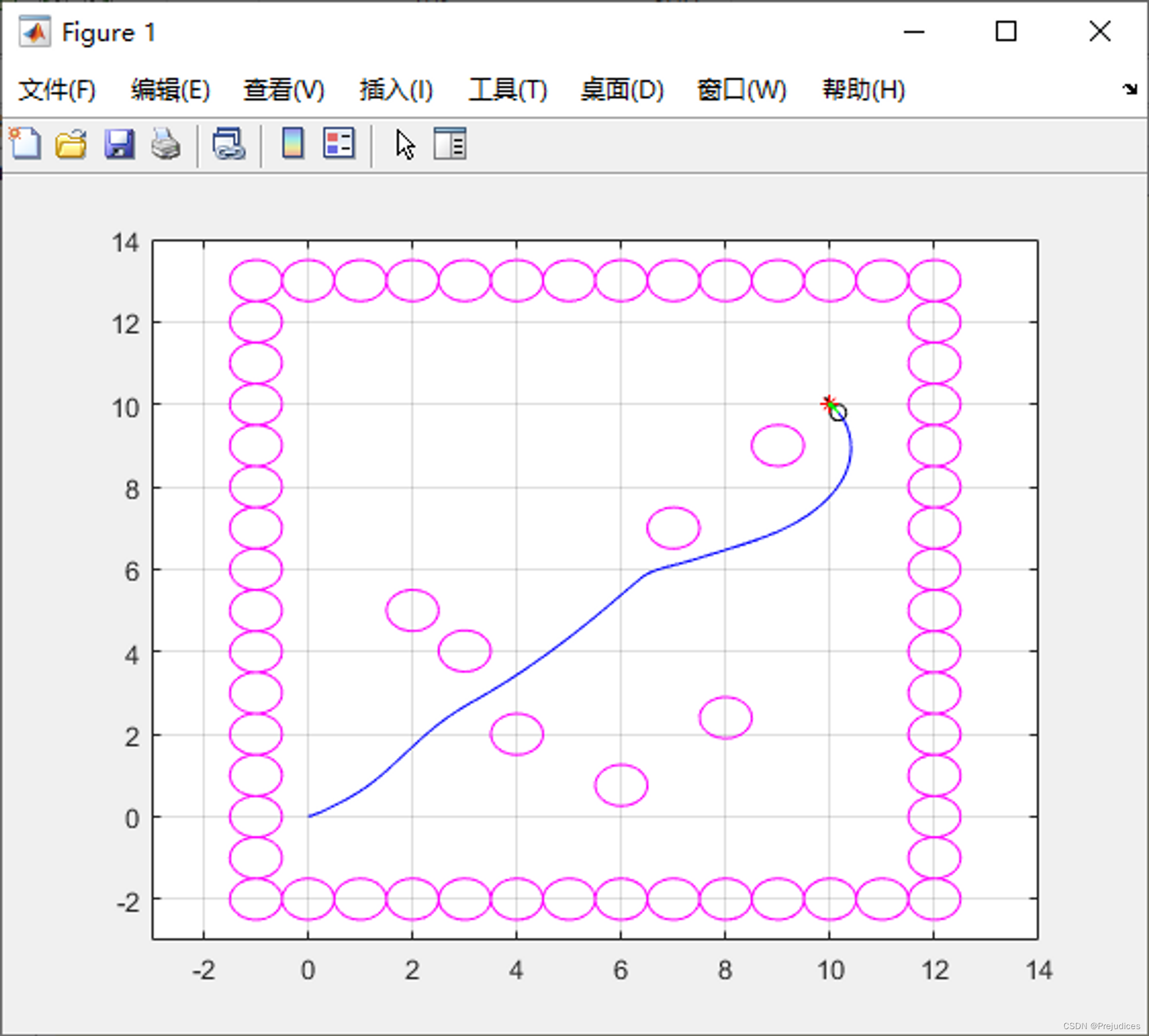The width and height of the screenshot is (1149, 1036).
Task: Insert a legend using the toolbar icon
Action: click(339, 144)
